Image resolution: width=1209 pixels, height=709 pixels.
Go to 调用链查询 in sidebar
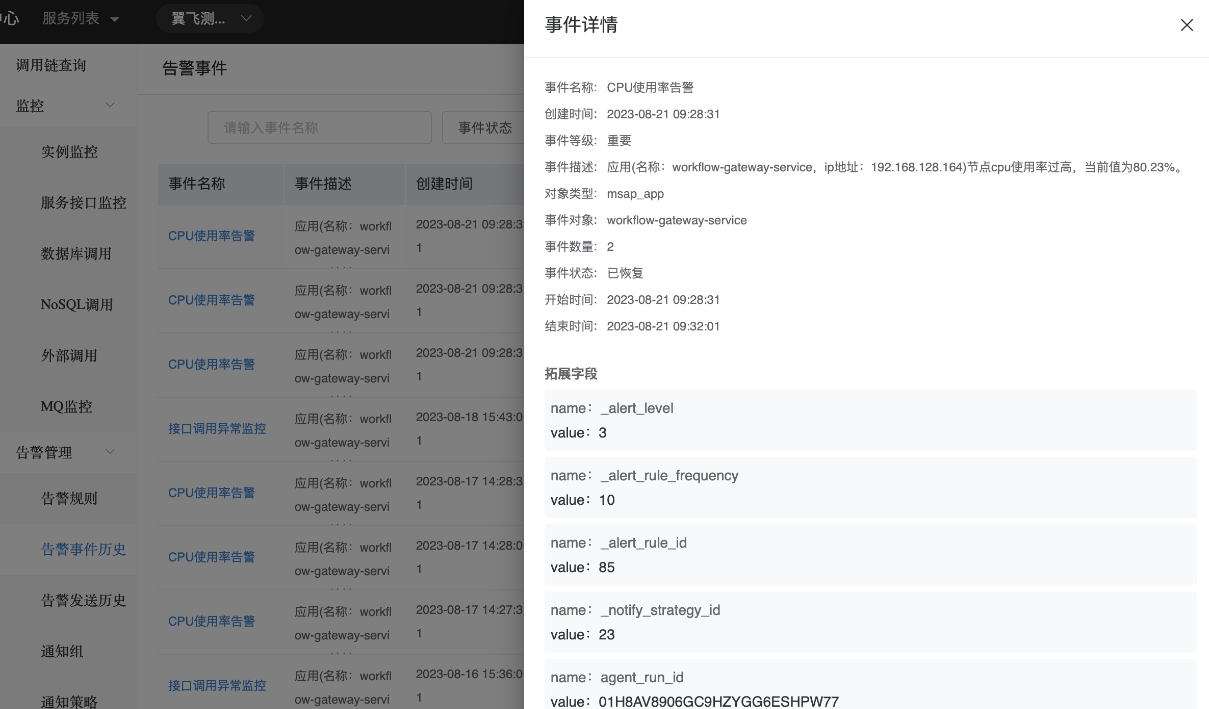51,65
